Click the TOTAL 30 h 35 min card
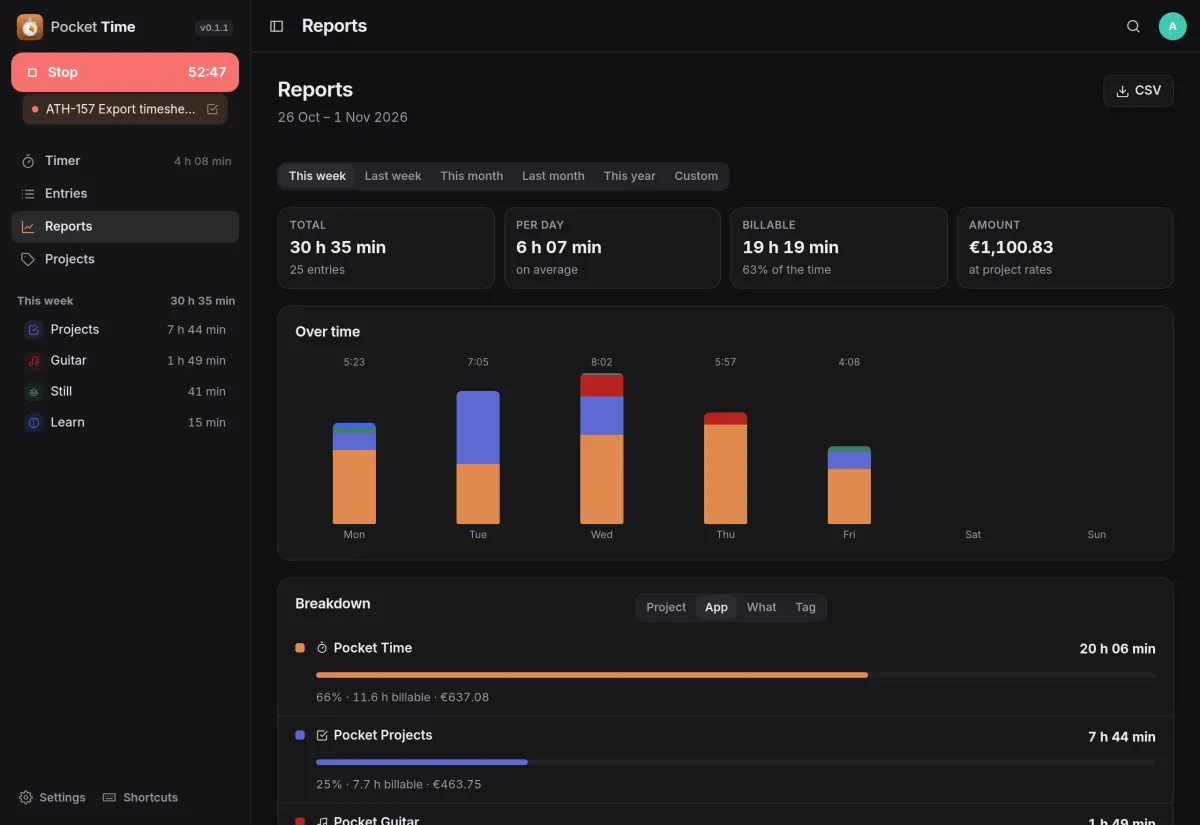Screen dimensions: 1200x825 tap(386, 248)
